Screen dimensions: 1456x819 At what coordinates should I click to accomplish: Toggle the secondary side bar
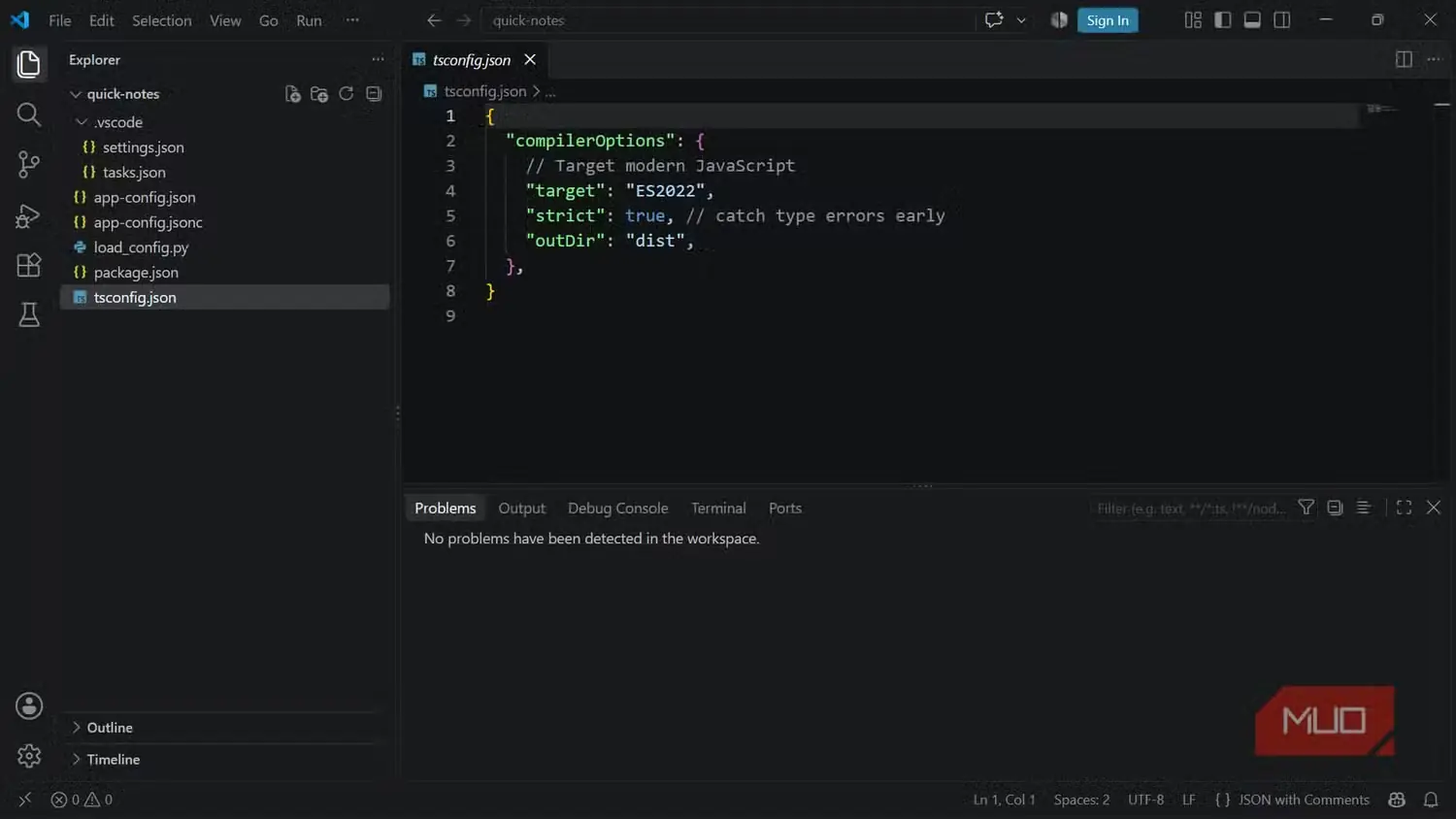point(1282,19)
